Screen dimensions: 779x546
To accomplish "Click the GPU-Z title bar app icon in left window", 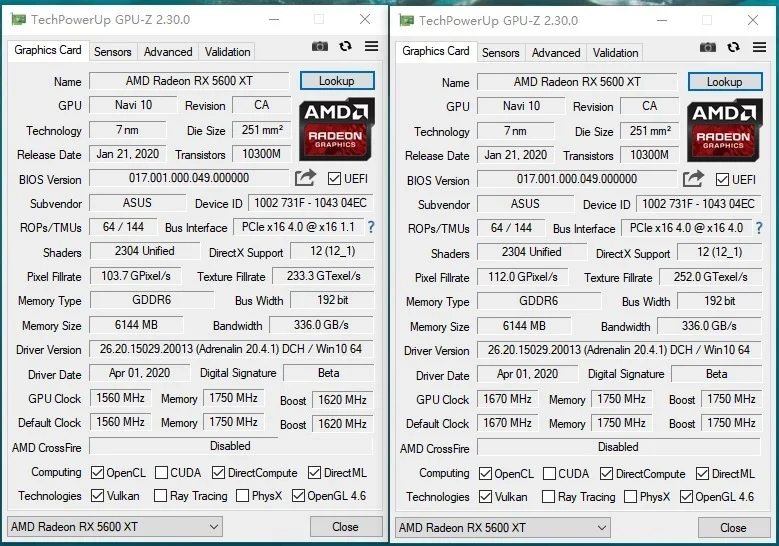I will tap(18, 19).
